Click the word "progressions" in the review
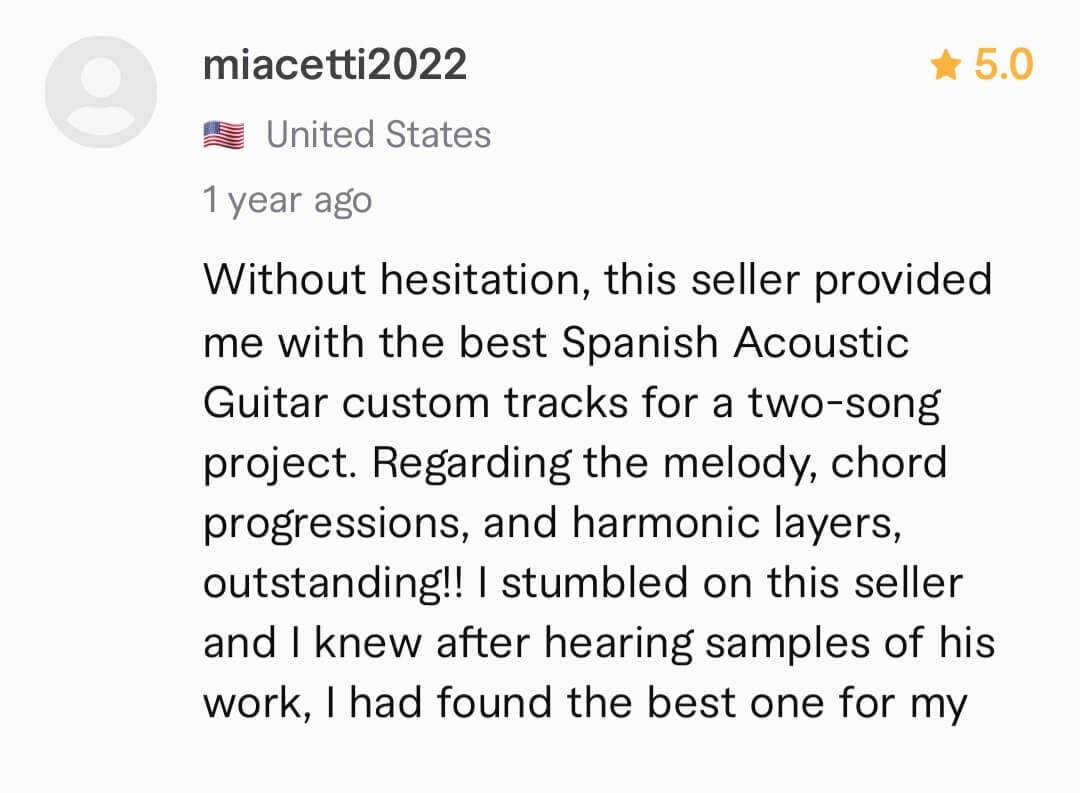Image resolution: width=1080 pixels, height=793 pixels. point(335,525)
